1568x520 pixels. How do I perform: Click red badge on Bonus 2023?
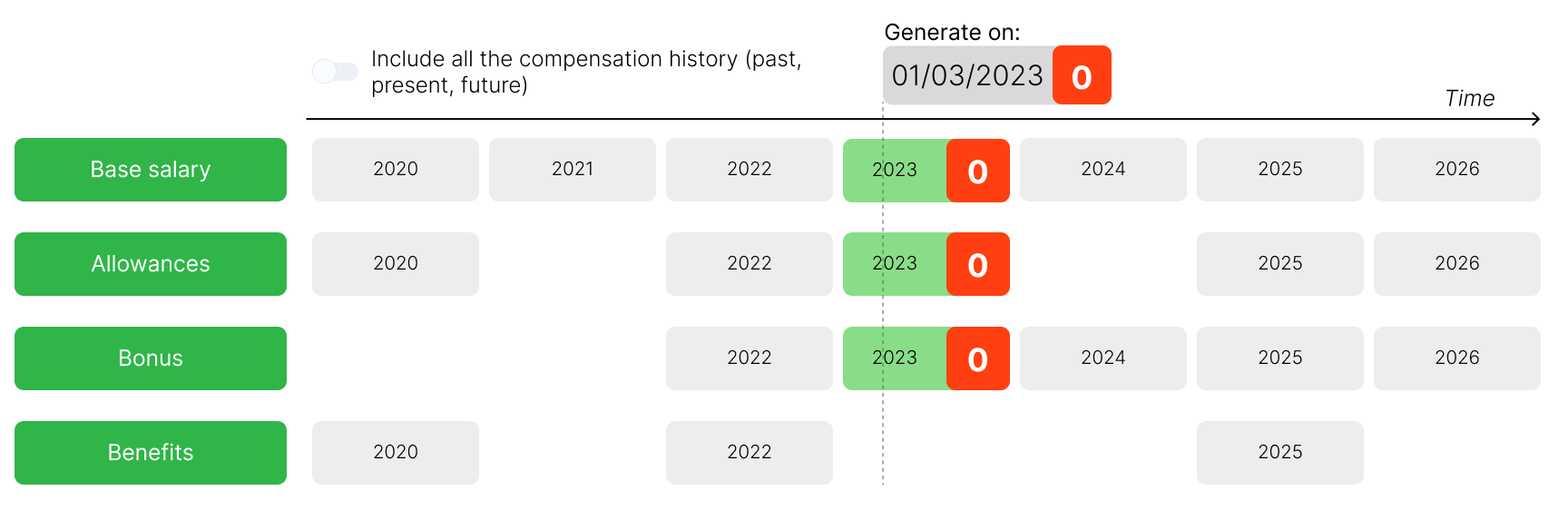coord(977,358)
